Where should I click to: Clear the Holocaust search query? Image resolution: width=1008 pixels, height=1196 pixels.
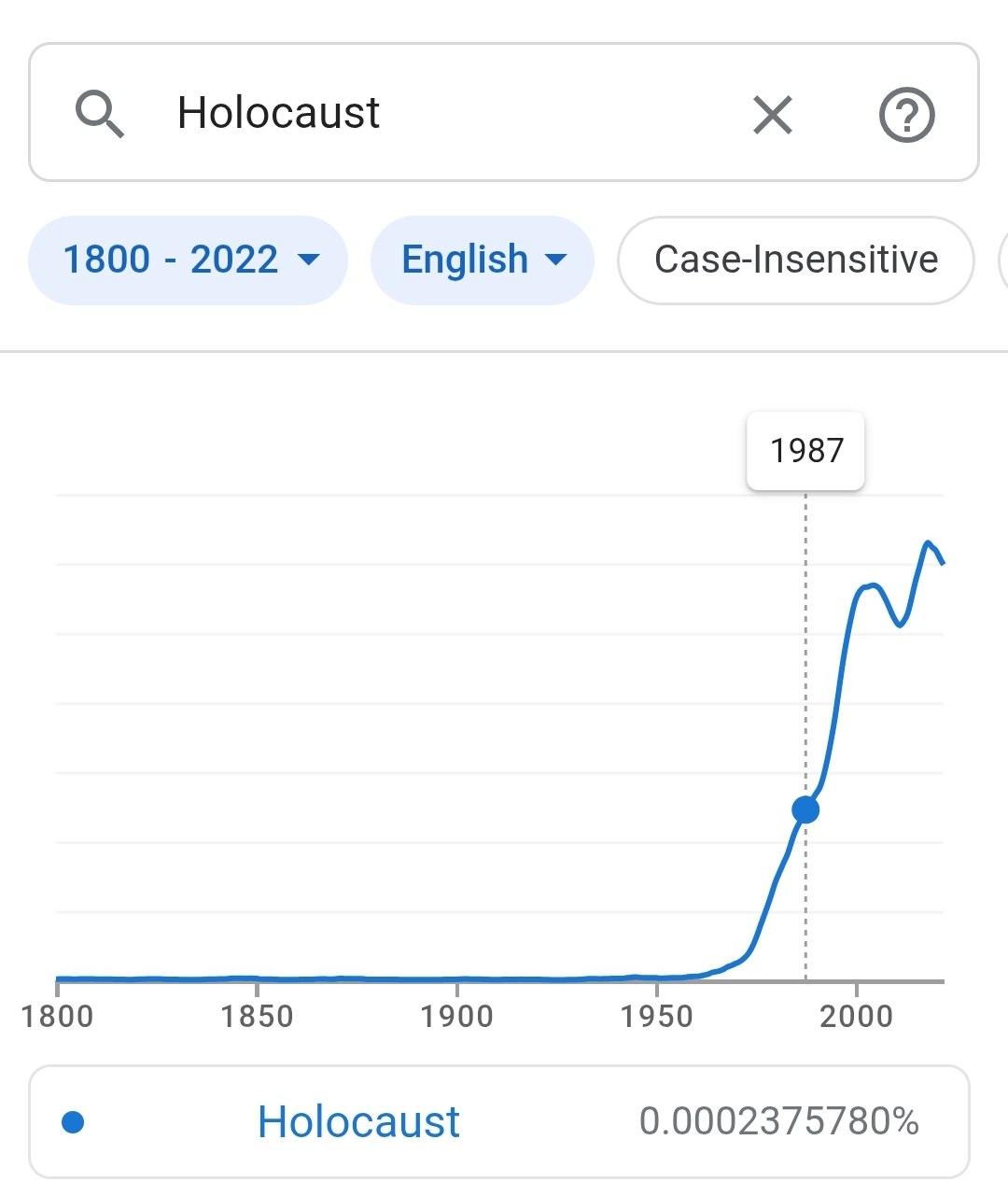[773, 115]
